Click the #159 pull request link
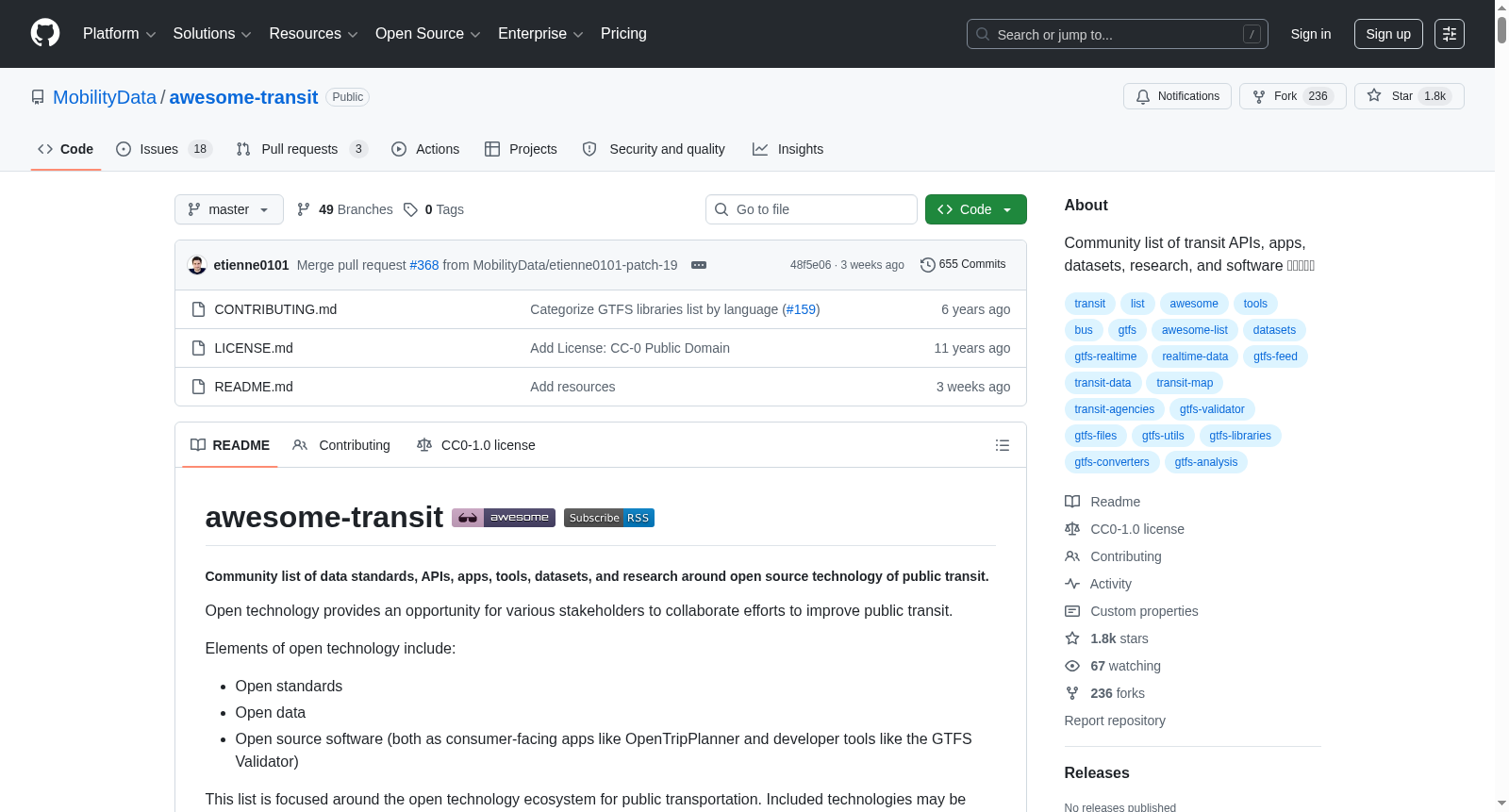The width and height of the screenshot is (1509, 812). tap(802, 309)
